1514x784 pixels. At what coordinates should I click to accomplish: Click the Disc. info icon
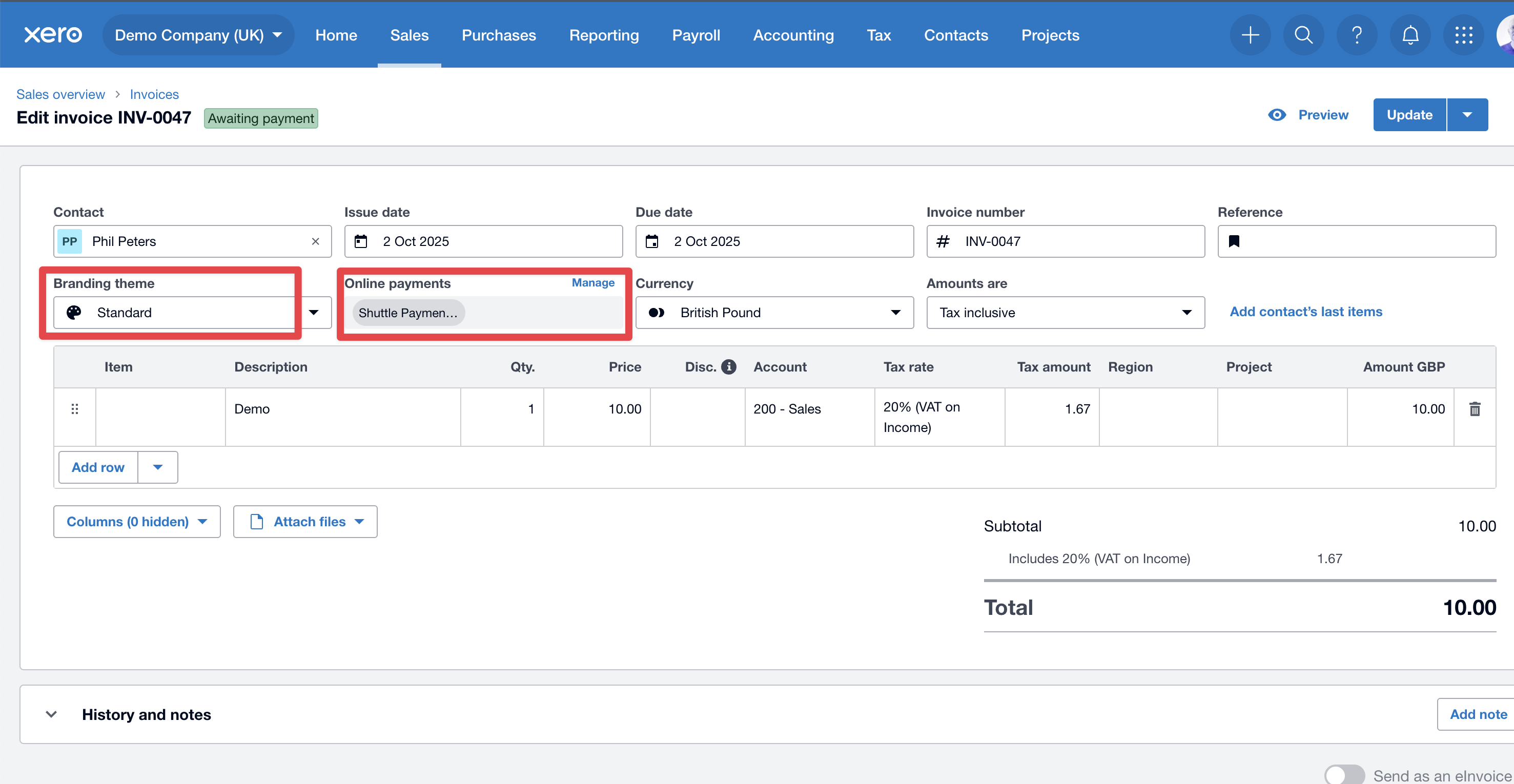729,367
